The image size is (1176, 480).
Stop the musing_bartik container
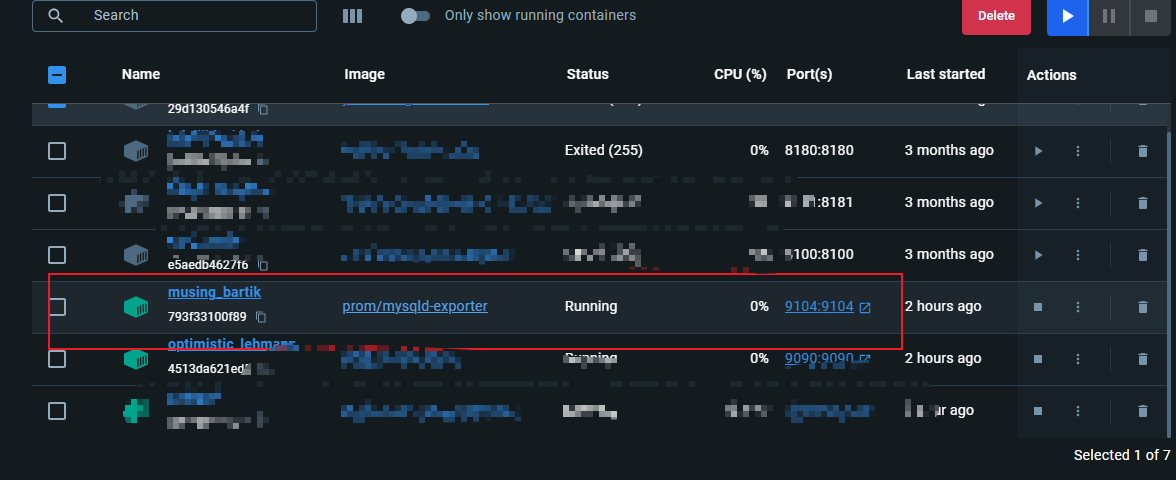click(1038, 307)
